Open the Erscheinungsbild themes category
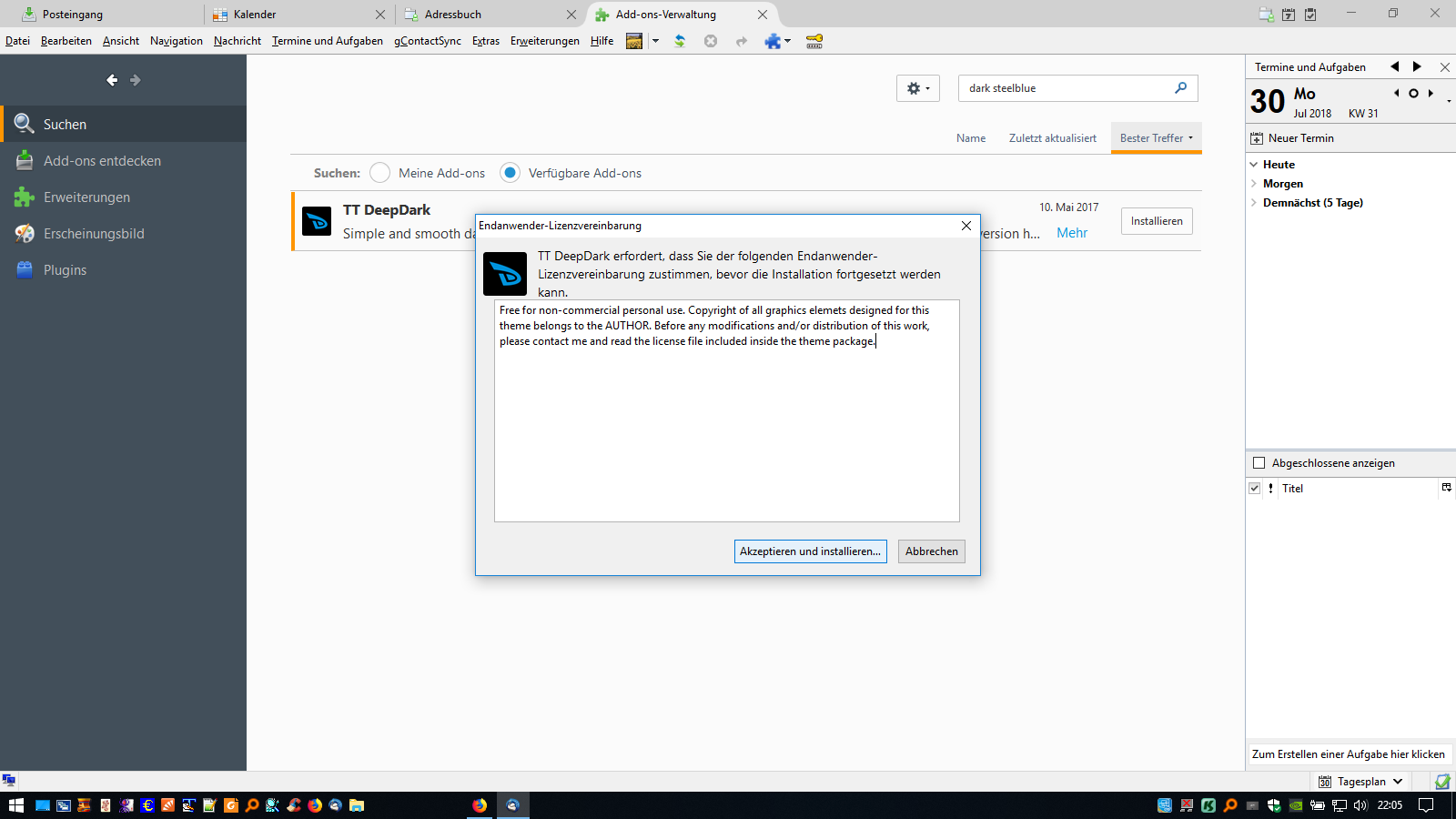The height and width of the screenshot is (819, 1456). pos(124,233)
